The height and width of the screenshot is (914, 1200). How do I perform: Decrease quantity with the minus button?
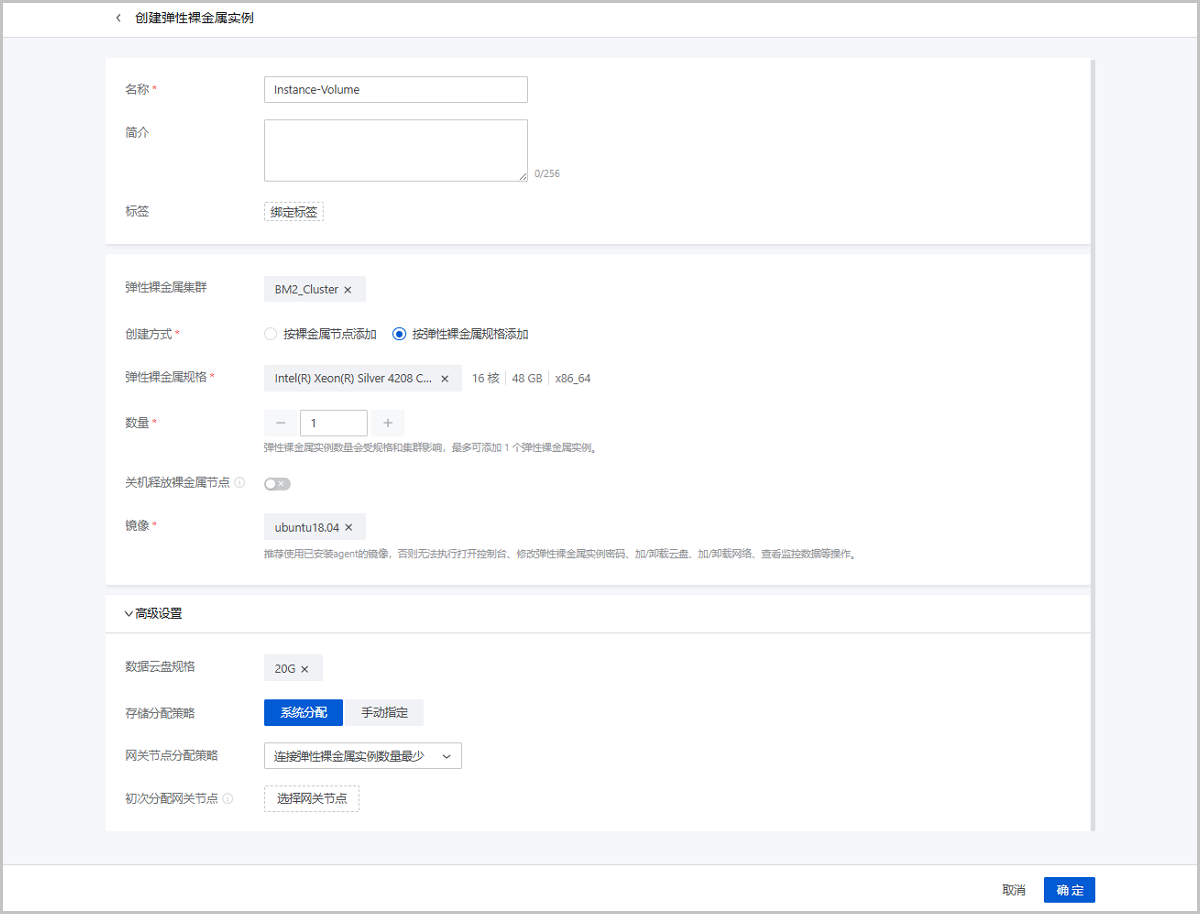click(281, 423)
